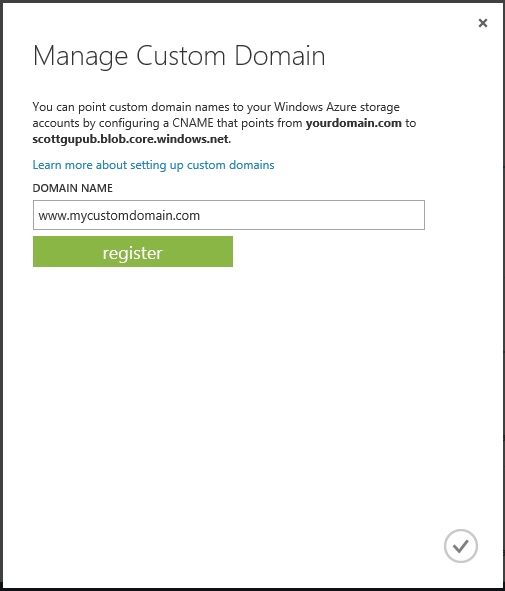The width and height of the screenshot is (505, 591).
Task: Click the word Custom in dialog title
Action: [181, 56]
